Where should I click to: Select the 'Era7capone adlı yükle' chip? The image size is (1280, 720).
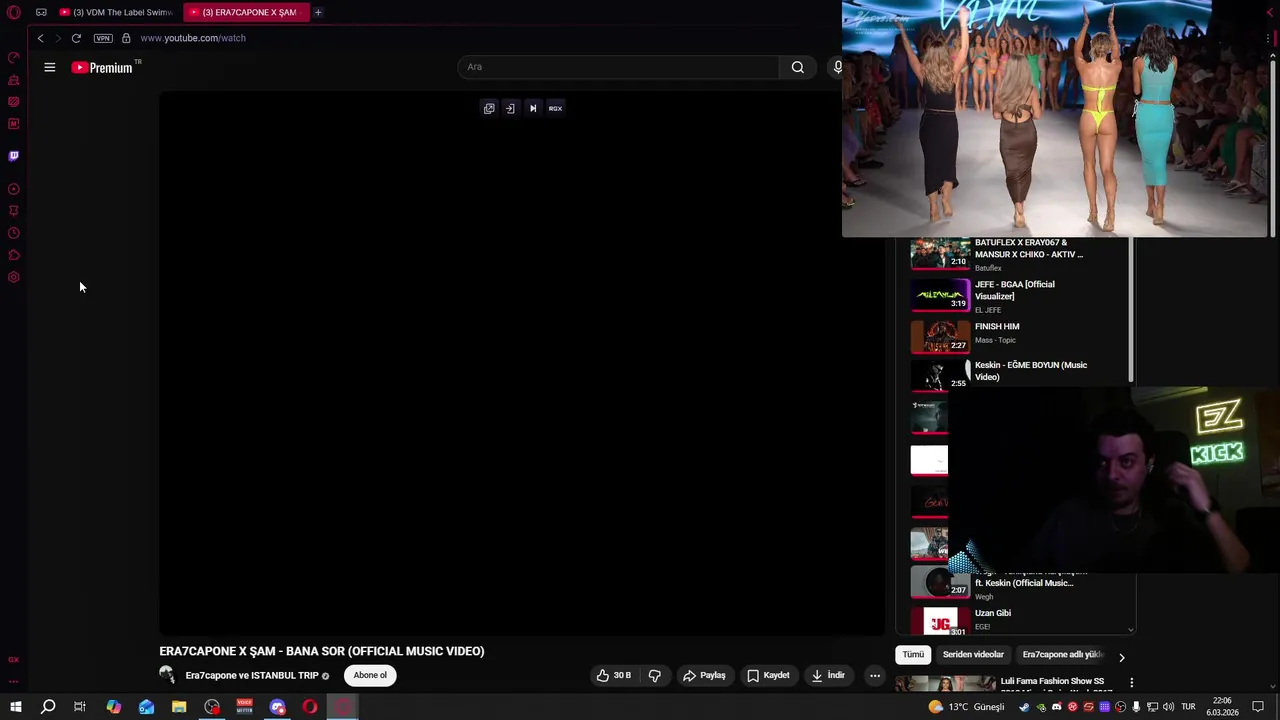(1062, 654)
